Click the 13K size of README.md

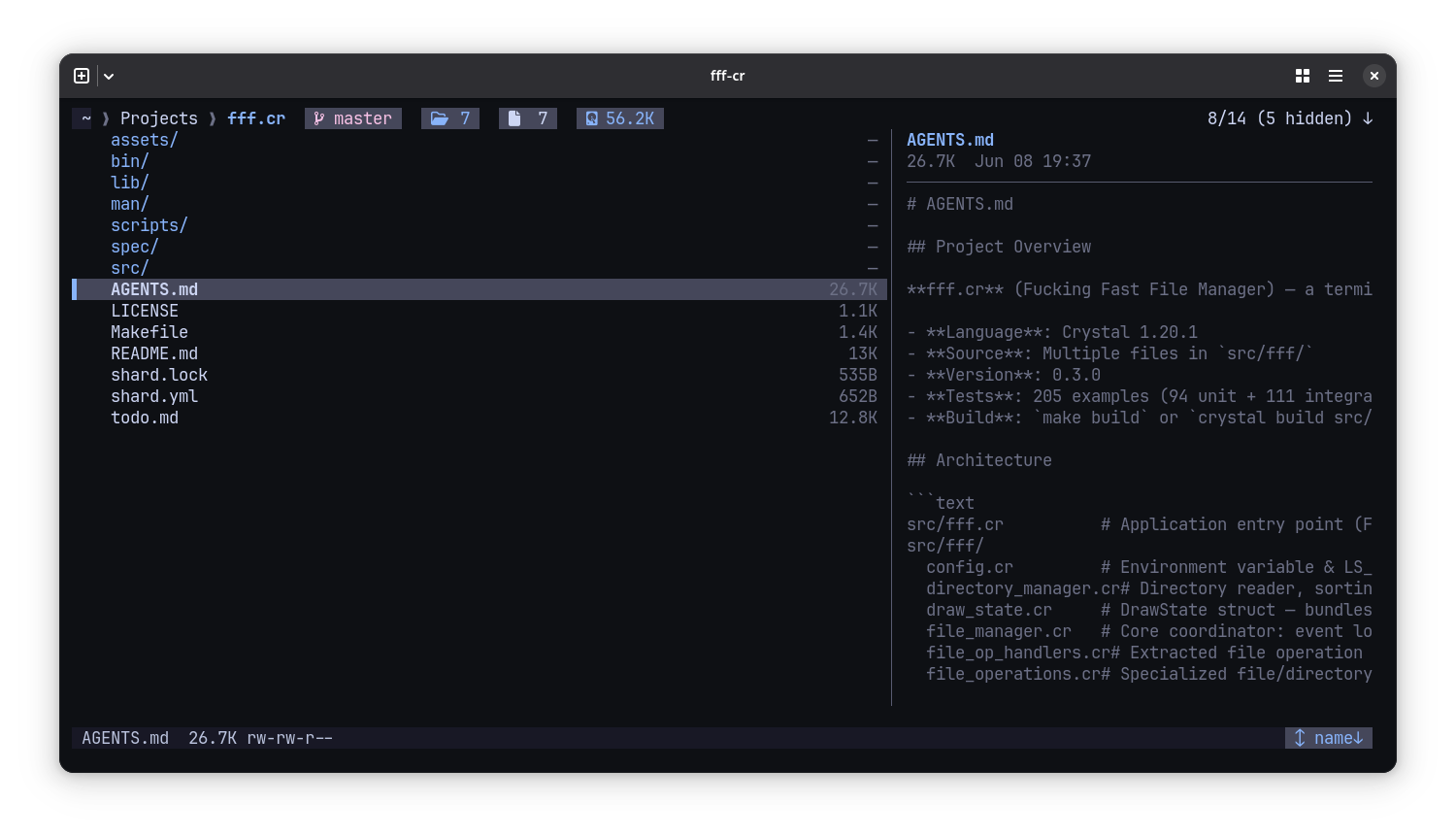coord(863,353)
